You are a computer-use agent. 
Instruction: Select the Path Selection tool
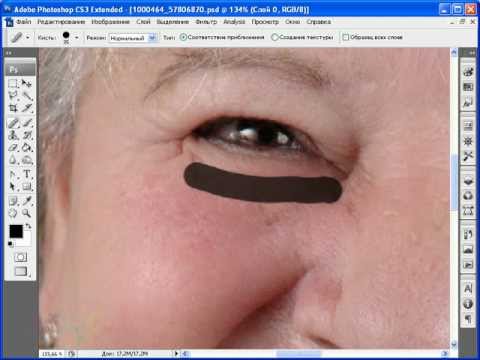[x=13, y=186]
